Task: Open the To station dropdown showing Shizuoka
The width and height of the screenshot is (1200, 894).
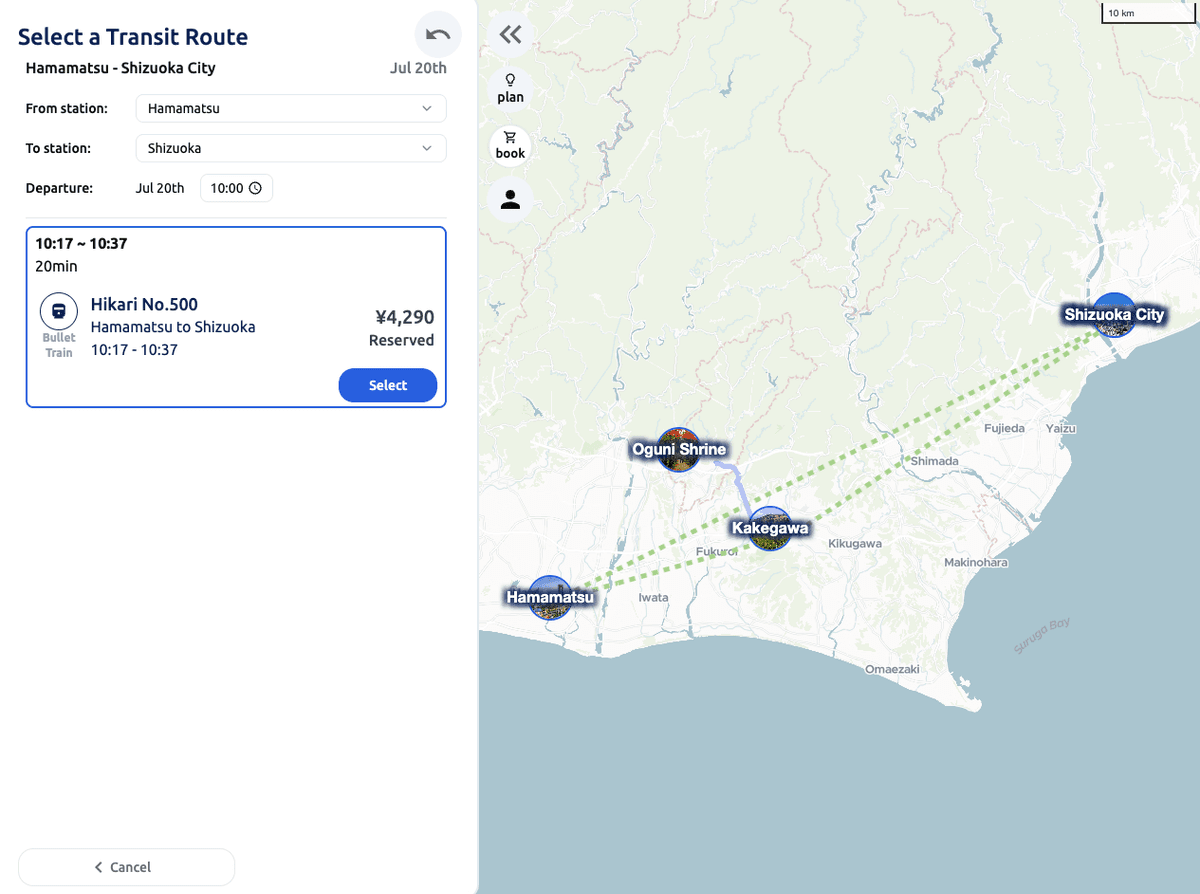Action: coord(290,148)
